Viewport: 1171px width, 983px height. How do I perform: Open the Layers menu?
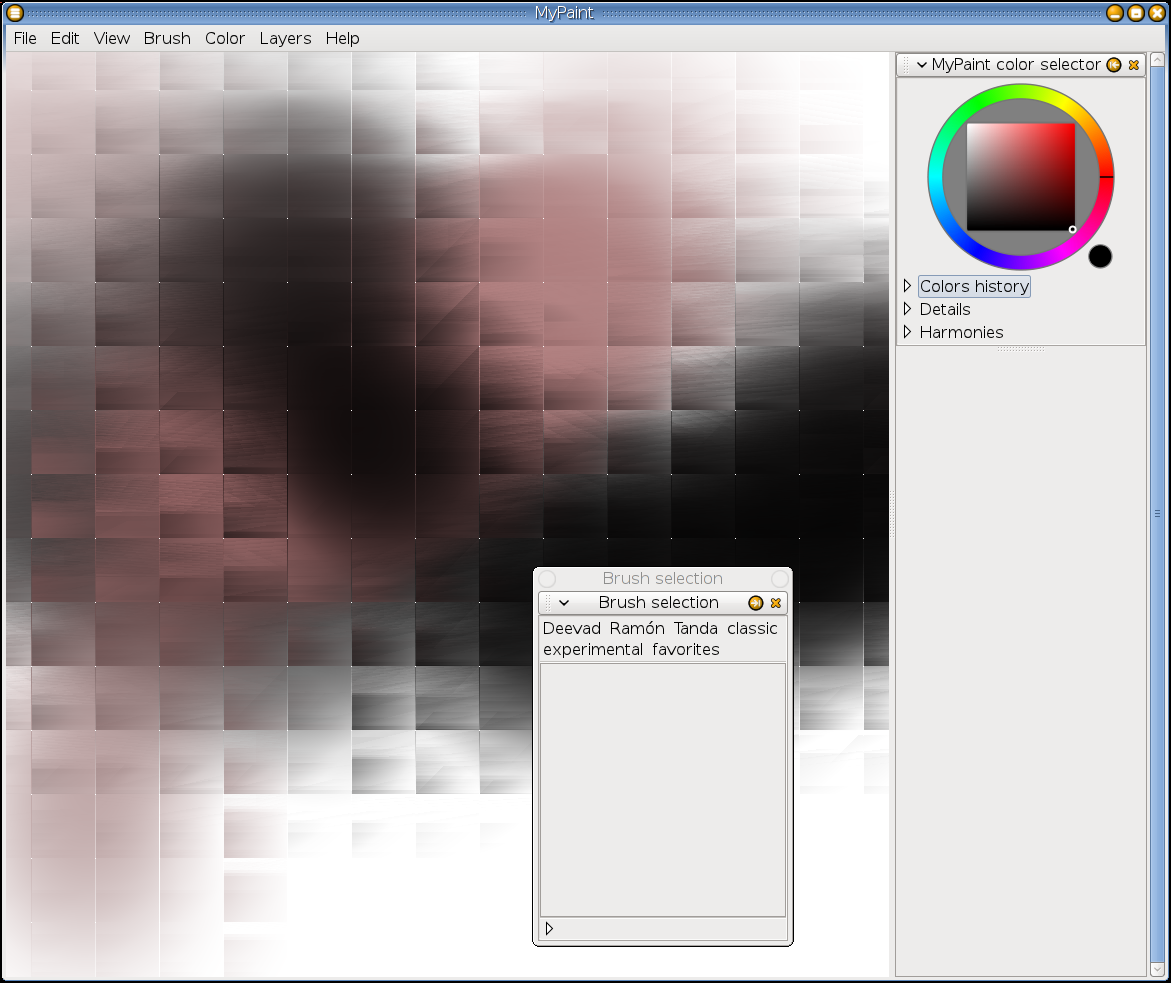tap(285, 38)
